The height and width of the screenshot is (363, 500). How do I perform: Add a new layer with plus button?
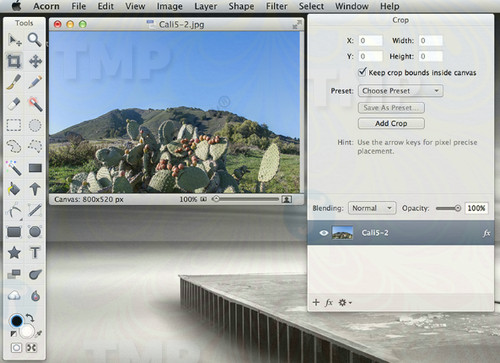(x=316, y=302)
